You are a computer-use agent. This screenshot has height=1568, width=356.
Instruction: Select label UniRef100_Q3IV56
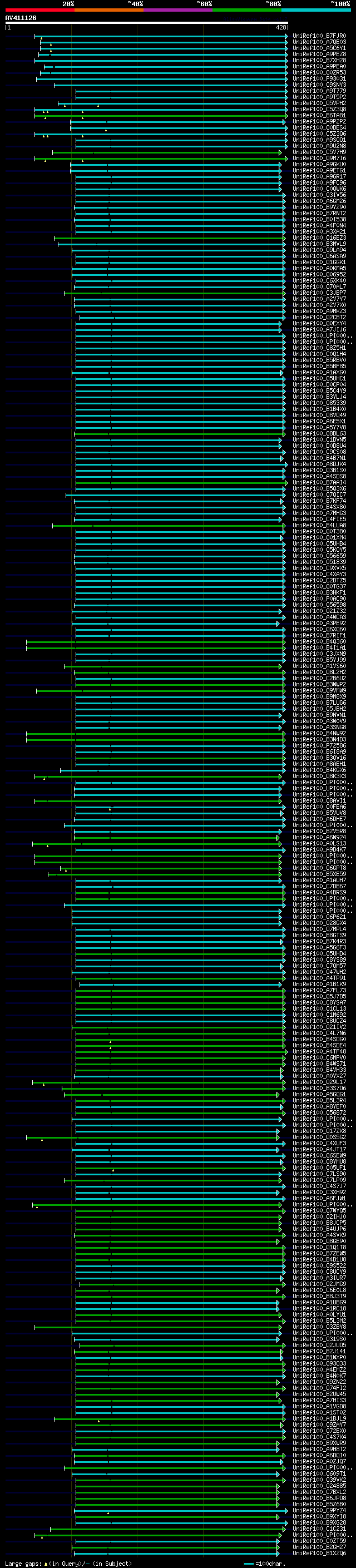click(x=319, y=195)
